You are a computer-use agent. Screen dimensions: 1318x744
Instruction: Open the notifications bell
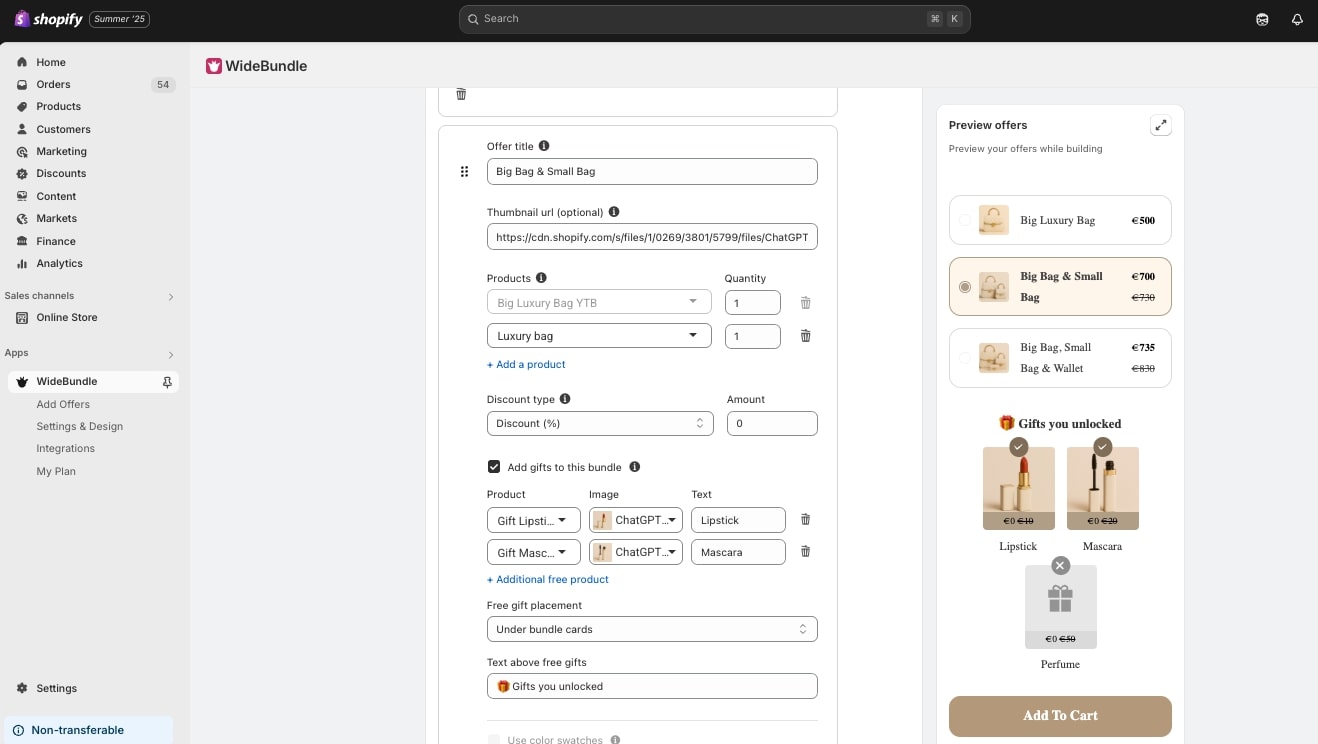tap(1297, 19)
